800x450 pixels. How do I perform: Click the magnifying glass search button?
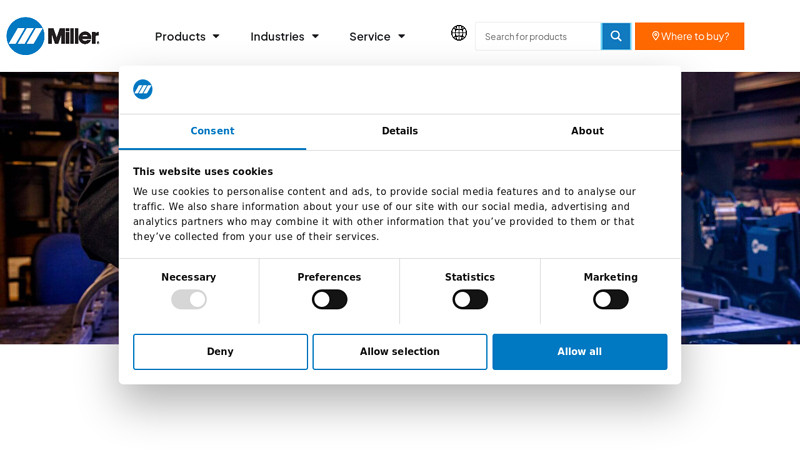[616, 36]
